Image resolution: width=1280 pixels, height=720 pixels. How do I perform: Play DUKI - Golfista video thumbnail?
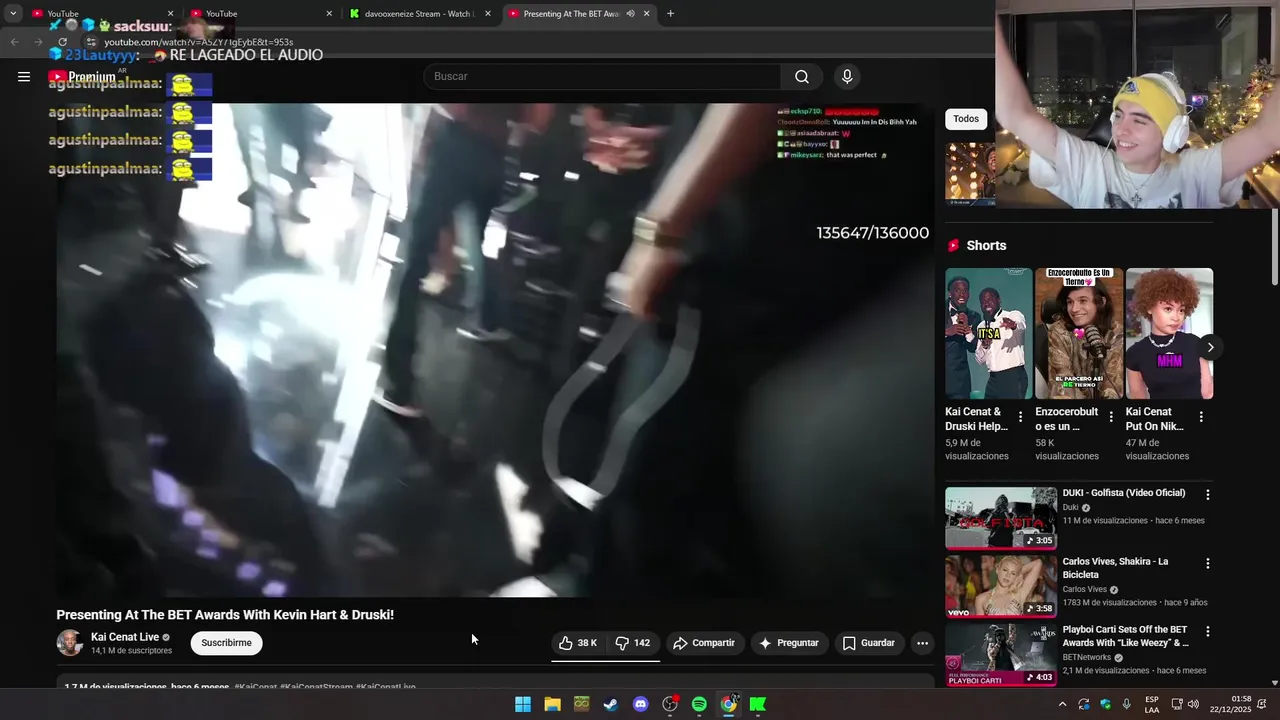[x=1001, y=518]
